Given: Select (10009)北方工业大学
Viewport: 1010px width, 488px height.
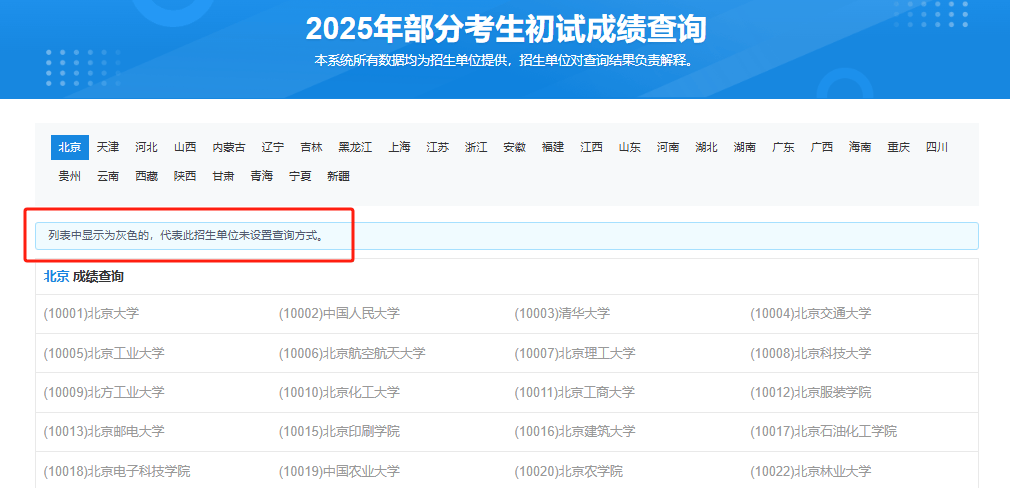Looking at the screenshot, I should click(104, 392).
